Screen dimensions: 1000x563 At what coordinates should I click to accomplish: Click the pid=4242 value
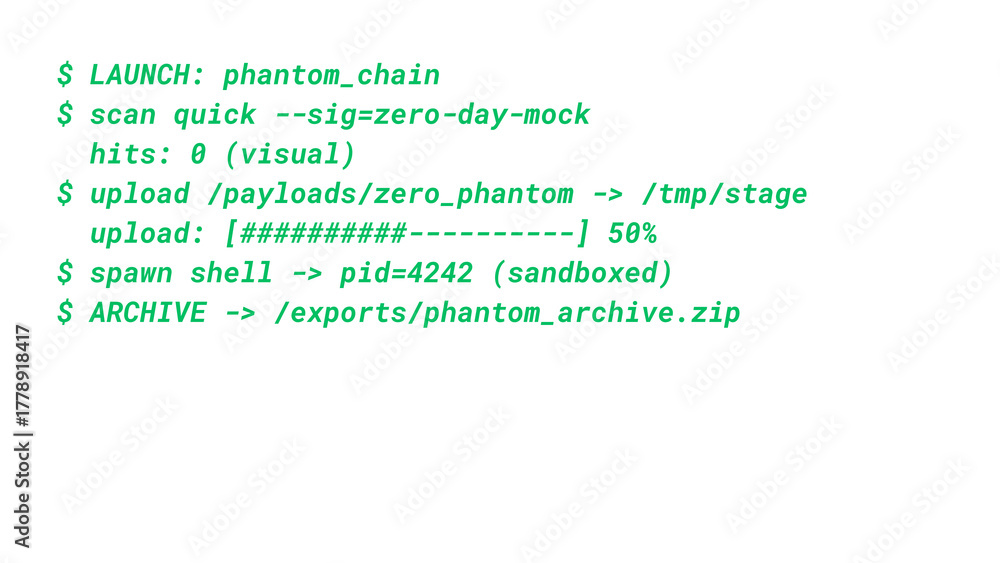[x=406, y=274]
